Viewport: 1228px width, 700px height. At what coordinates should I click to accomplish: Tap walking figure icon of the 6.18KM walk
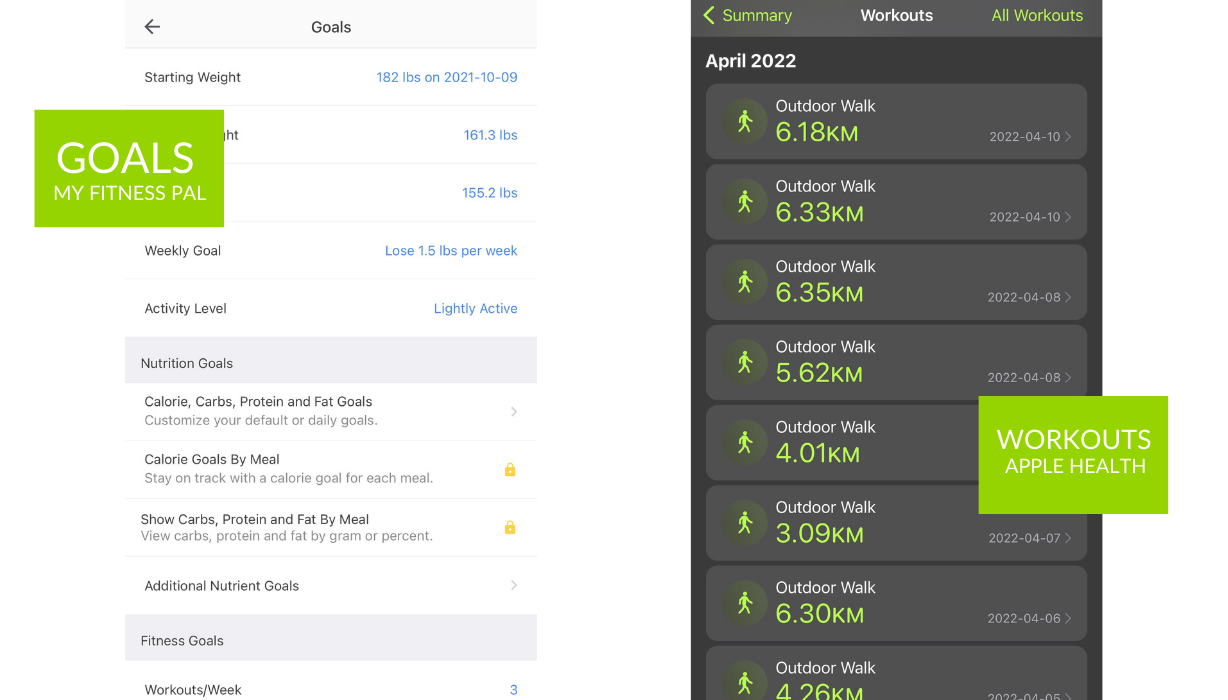coord(744,122)
